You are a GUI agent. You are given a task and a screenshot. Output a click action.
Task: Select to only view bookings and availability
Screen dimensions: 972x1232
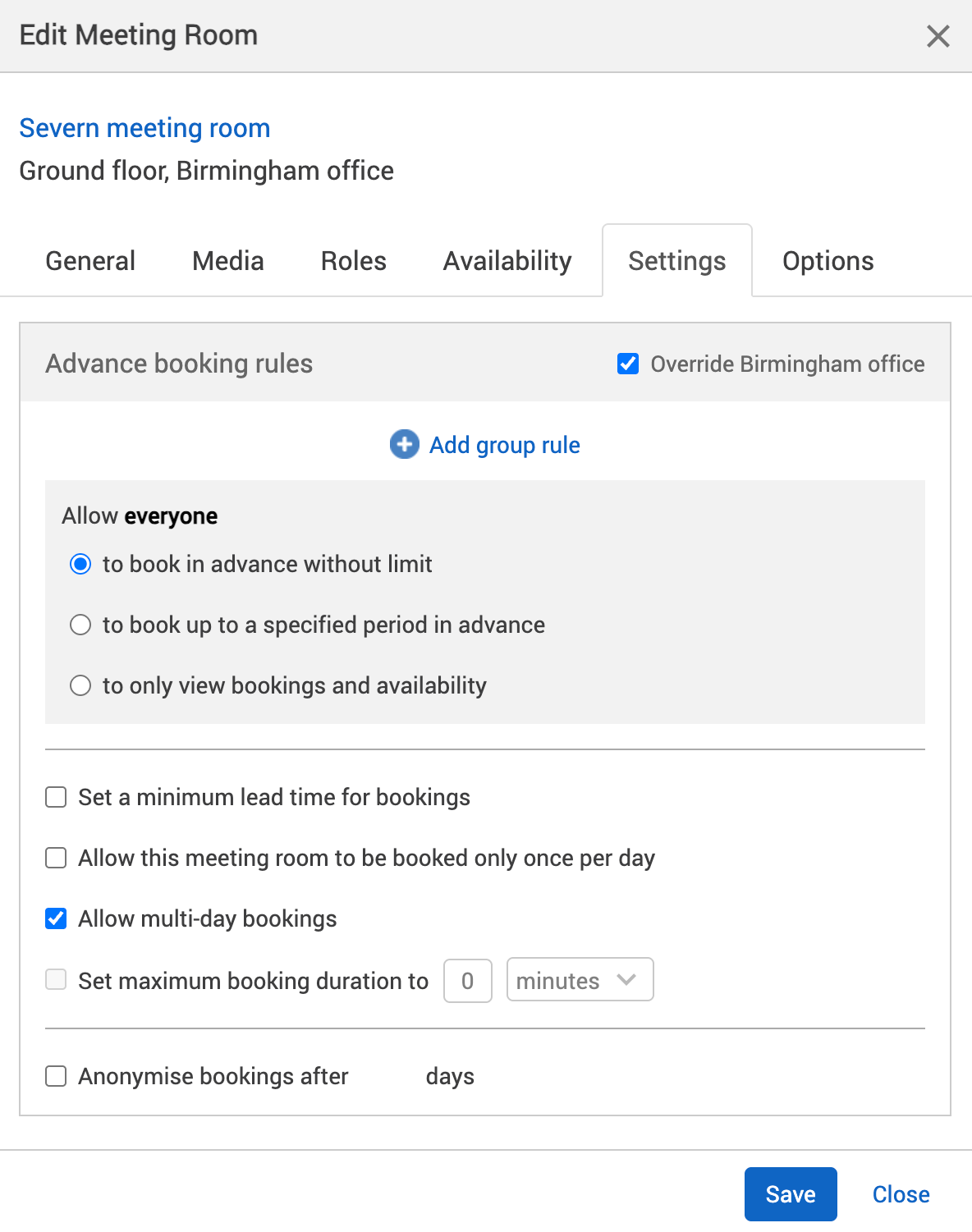80,685
